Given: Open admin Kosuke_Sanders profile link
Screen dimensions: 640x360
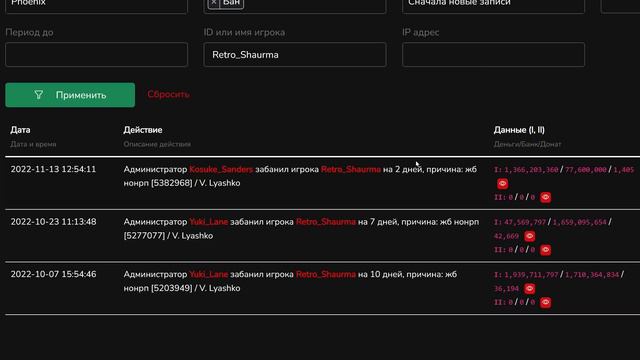Looking at the screenshot, I should pyautogui.click(x=221, y=169).
